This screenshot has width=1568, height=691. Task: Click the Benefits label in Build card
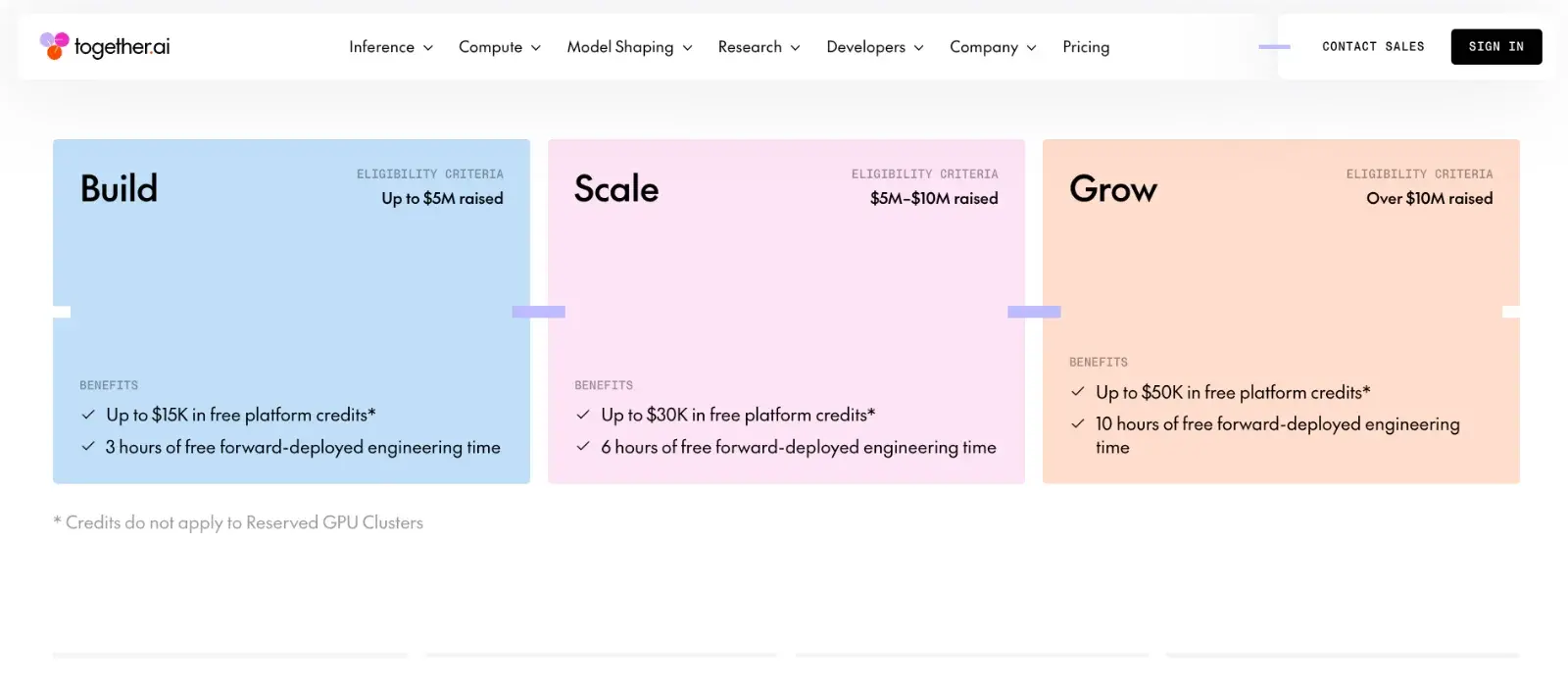click(x=109, y=385)
